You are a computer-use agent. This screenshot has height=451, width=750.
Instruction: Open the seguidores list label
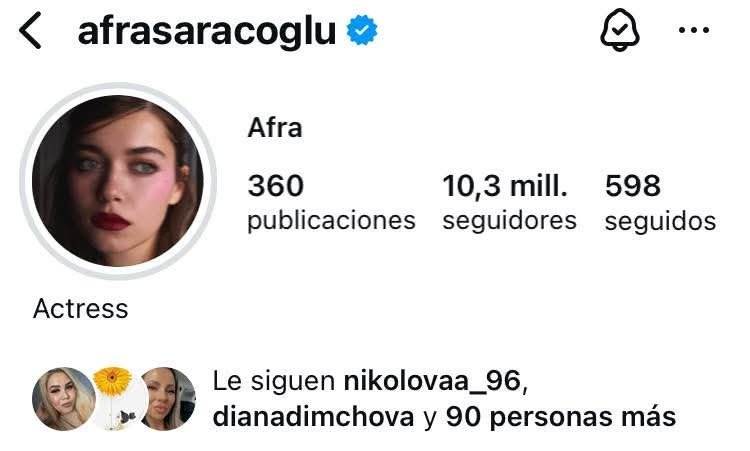point(509,221)
